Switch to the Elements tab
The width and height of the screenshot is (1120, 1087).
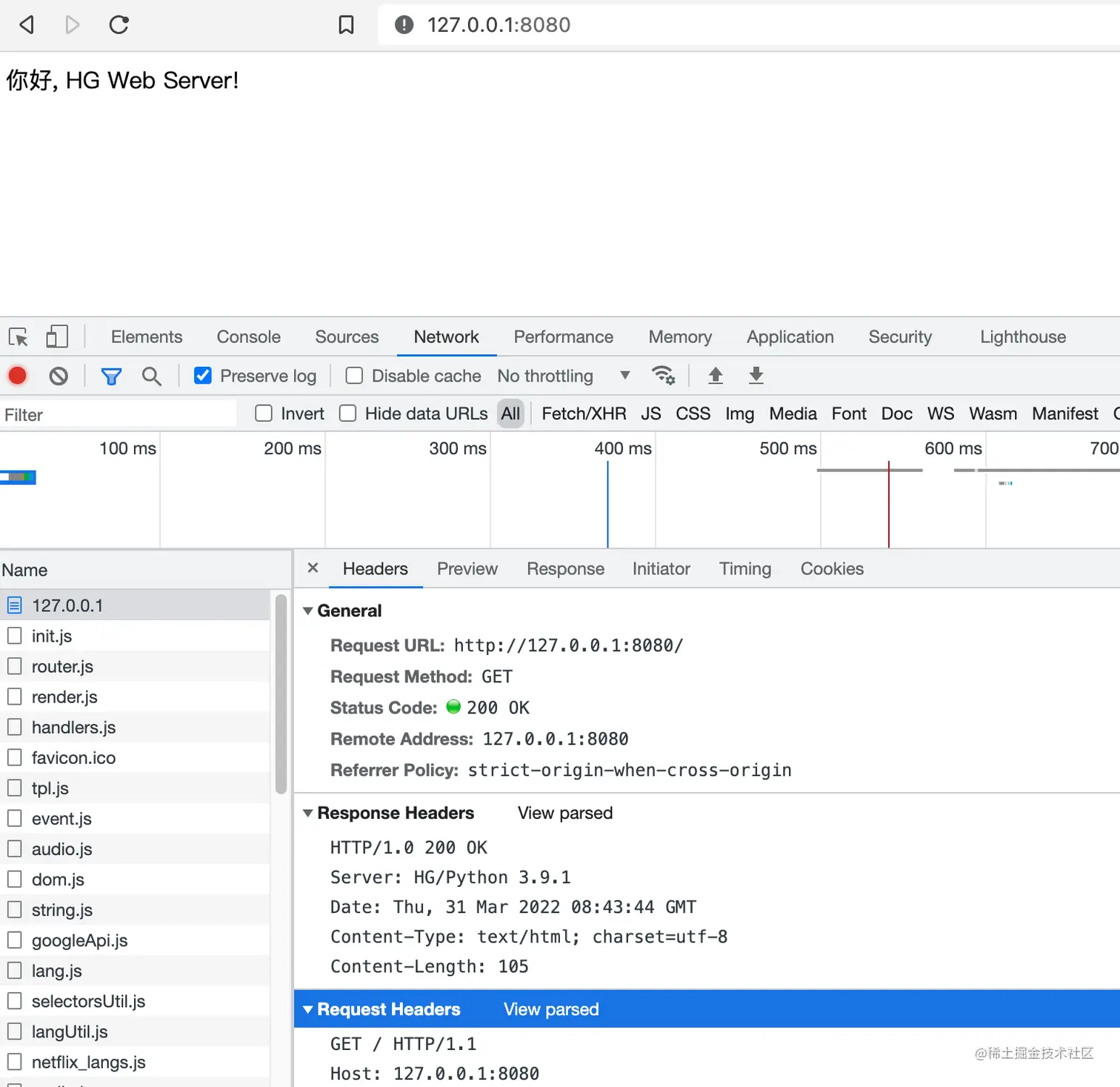(147, 337)
